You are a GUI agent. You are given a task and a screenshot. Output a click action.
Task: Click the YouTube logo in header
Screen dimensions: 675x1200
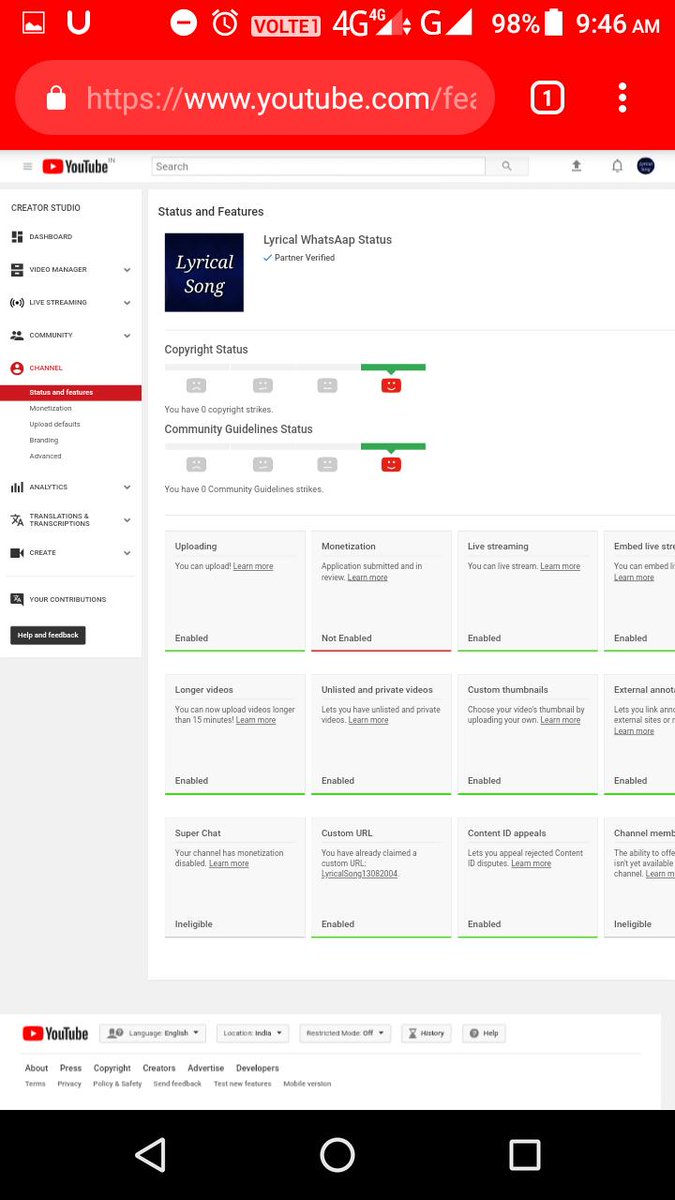[77, 167]
